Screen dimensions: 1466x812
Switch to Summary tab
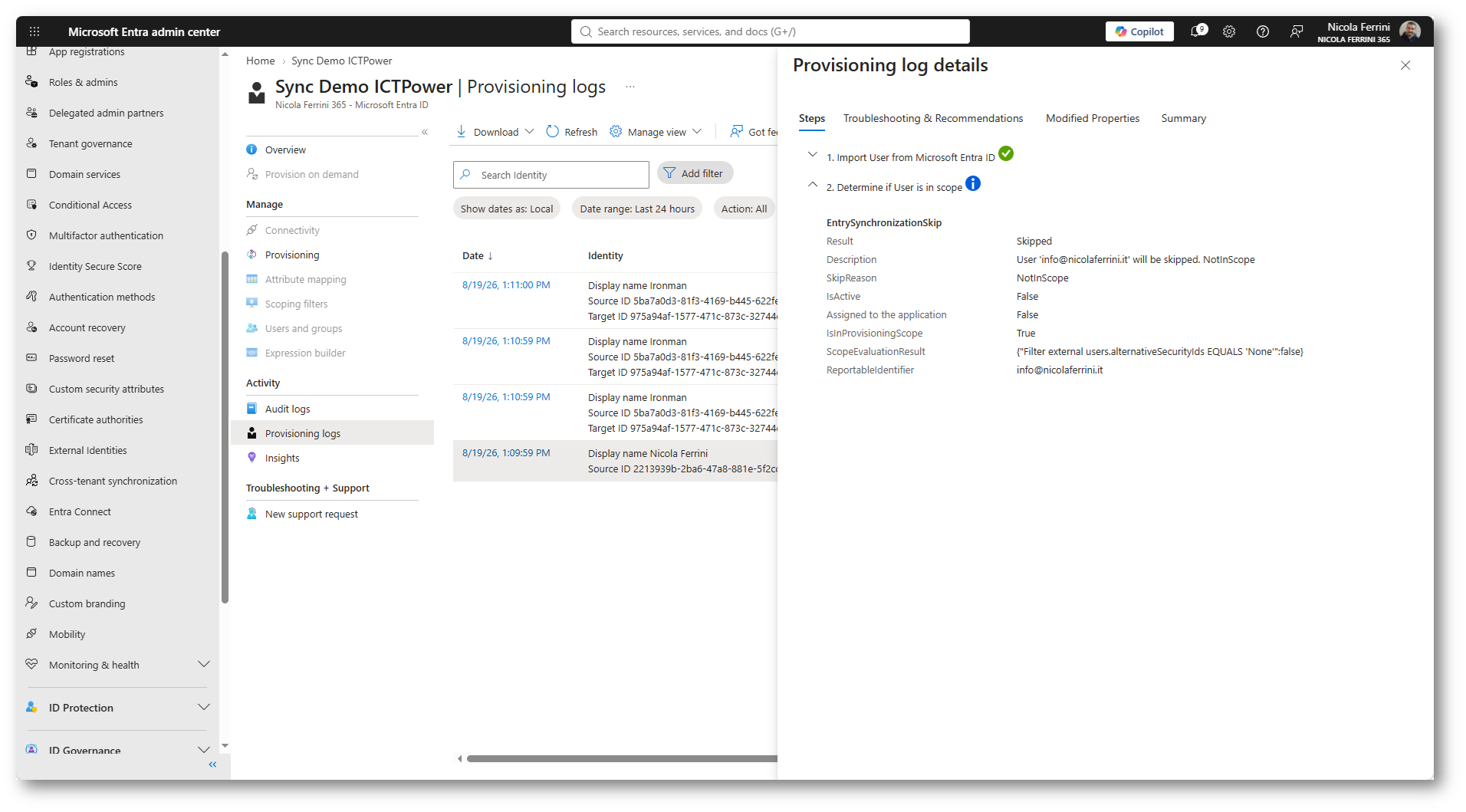1183,118
